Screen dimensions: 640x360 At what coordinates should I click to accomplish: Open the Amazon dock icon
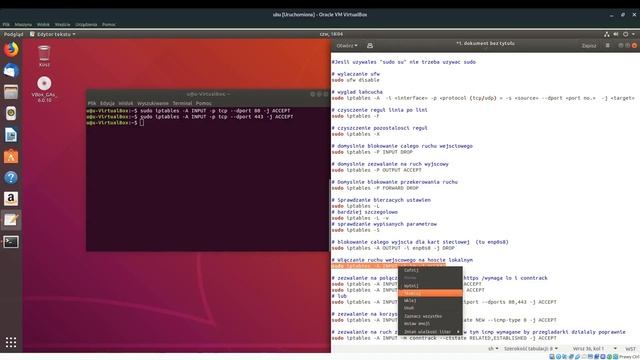[11, 199]
